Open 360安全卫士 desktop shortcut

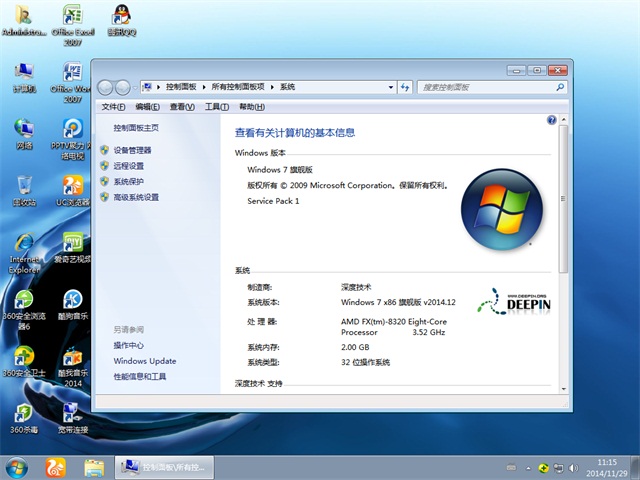click(24, 361)
